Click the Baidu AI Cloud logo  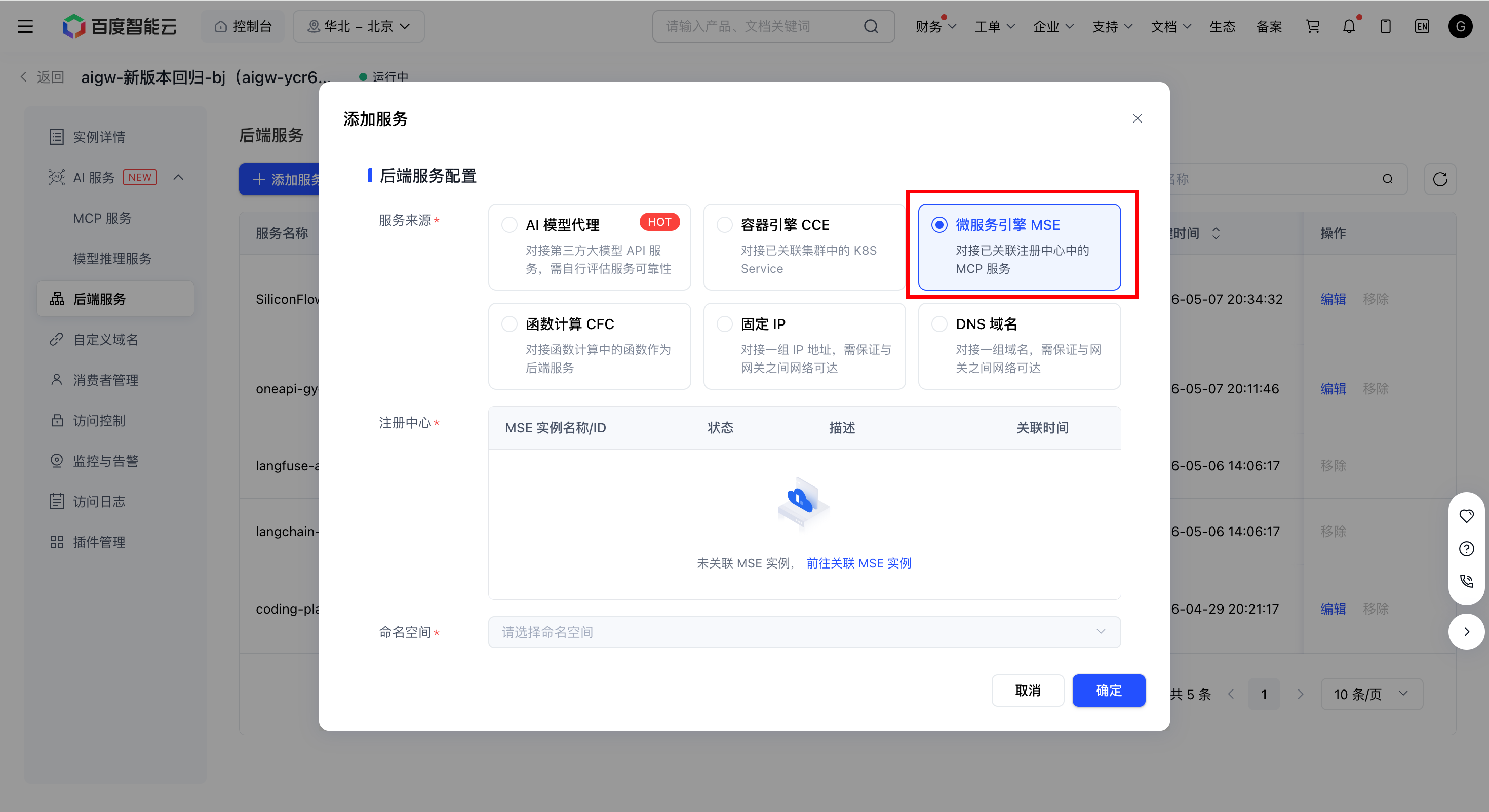tap(120, 27)
